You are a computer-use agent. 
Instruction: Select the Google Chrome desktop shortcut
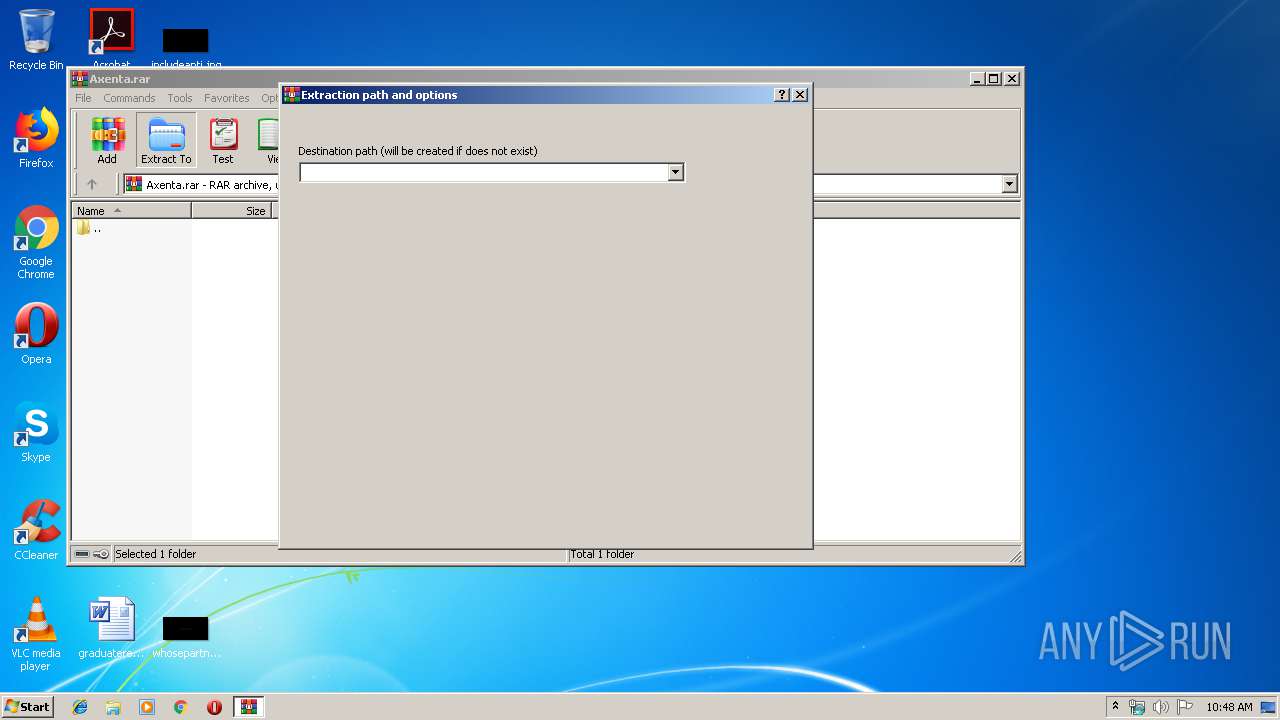click(36, 242)
